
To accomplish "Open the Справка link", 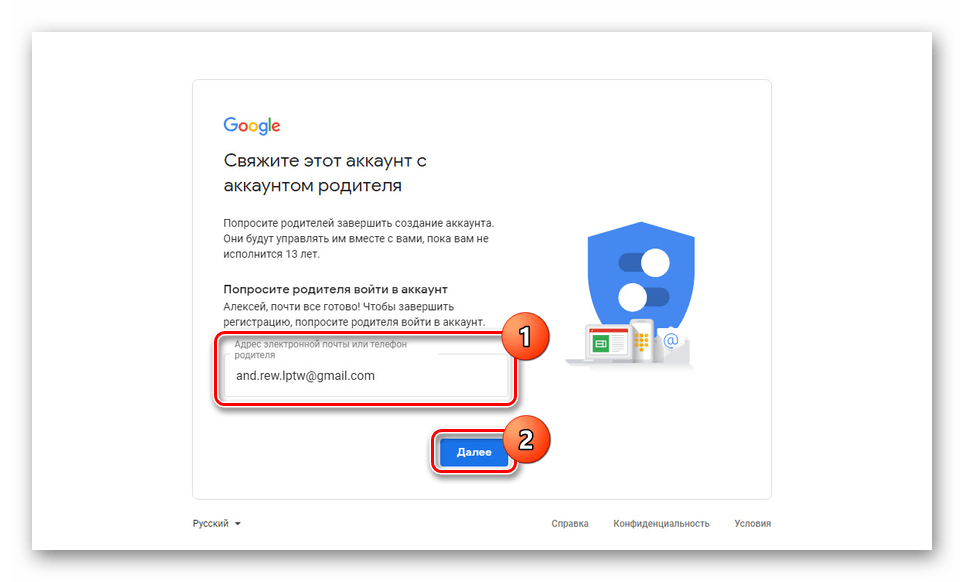I will coord(570,524).
